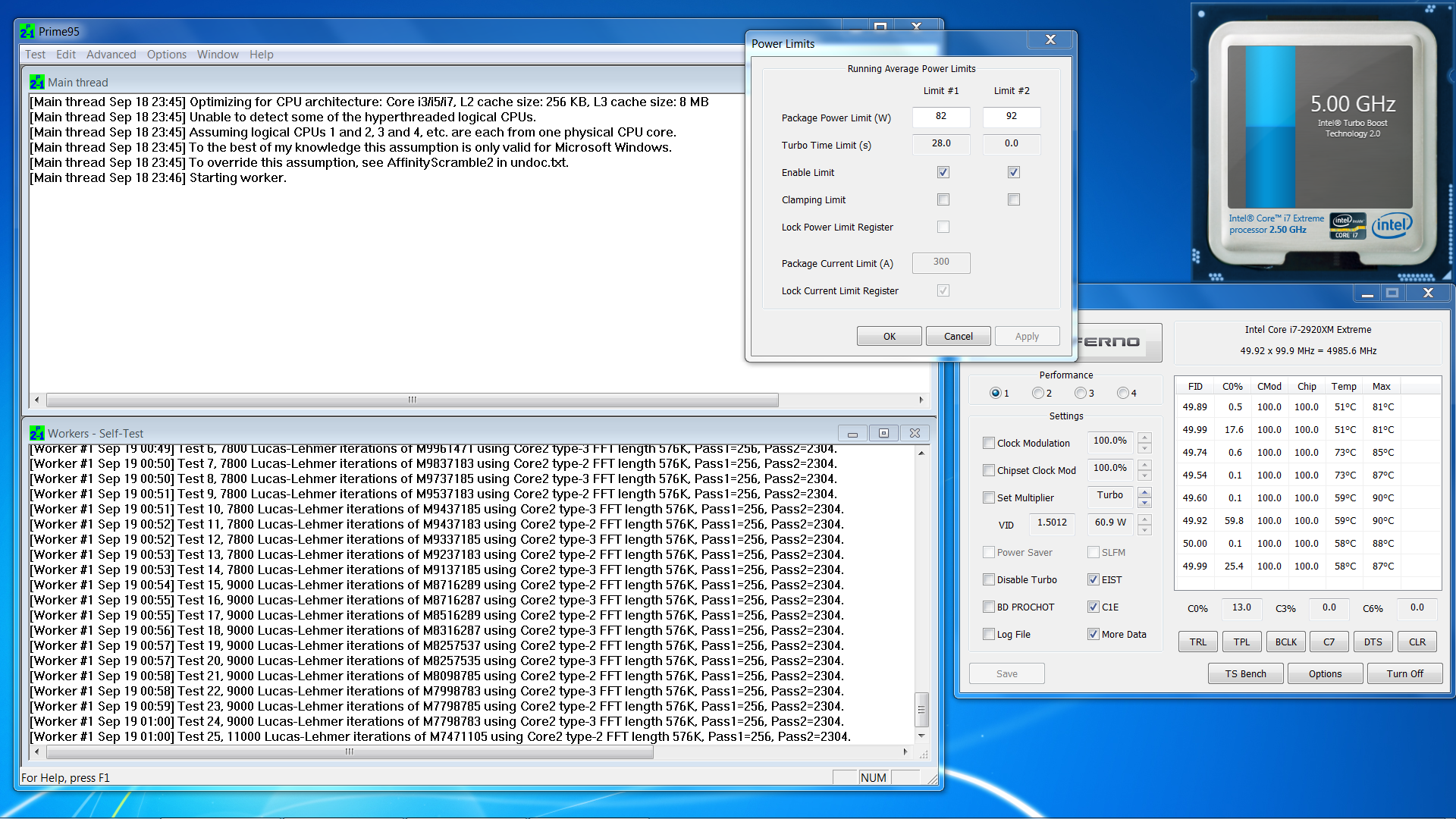This screenshot has height=819, width=1456.
Task: Click the Intel Core i7 badge on gadget
Action: pos(1347,226)
